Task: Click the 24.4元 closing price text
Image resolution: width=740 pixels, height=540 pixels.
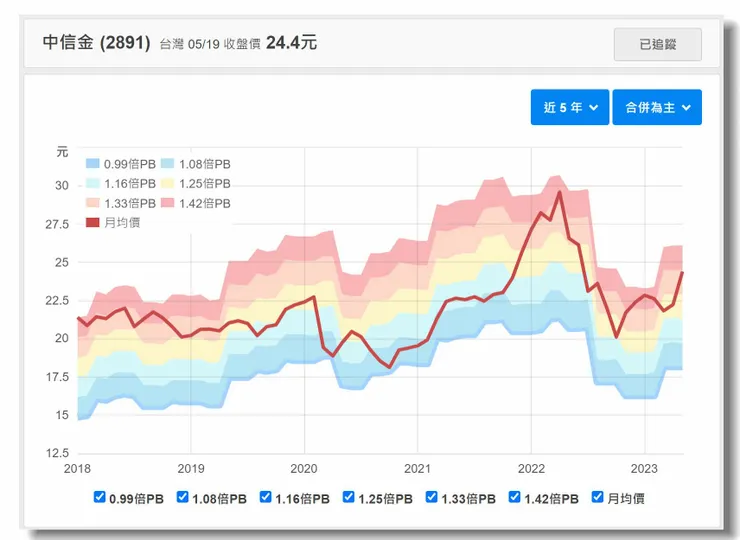Action: 291,42
